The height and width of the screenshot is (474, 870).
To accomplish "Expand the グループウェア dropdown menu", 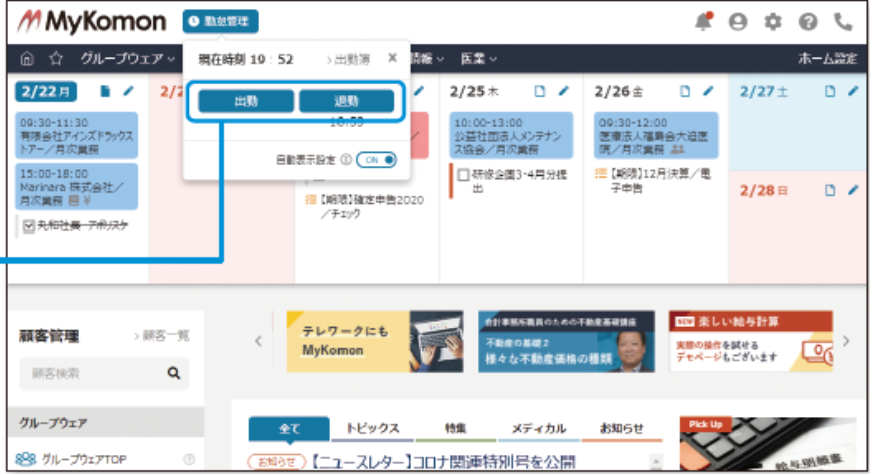I will 127,59.
